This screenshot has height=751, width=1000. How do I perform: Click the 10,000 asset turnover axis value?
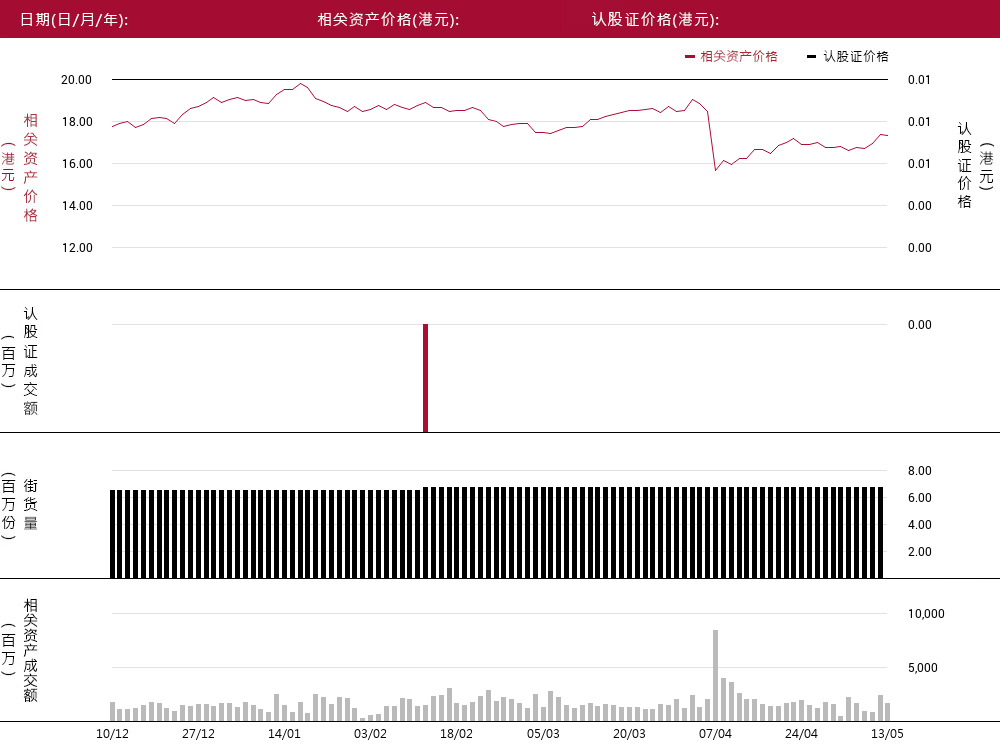926,614
